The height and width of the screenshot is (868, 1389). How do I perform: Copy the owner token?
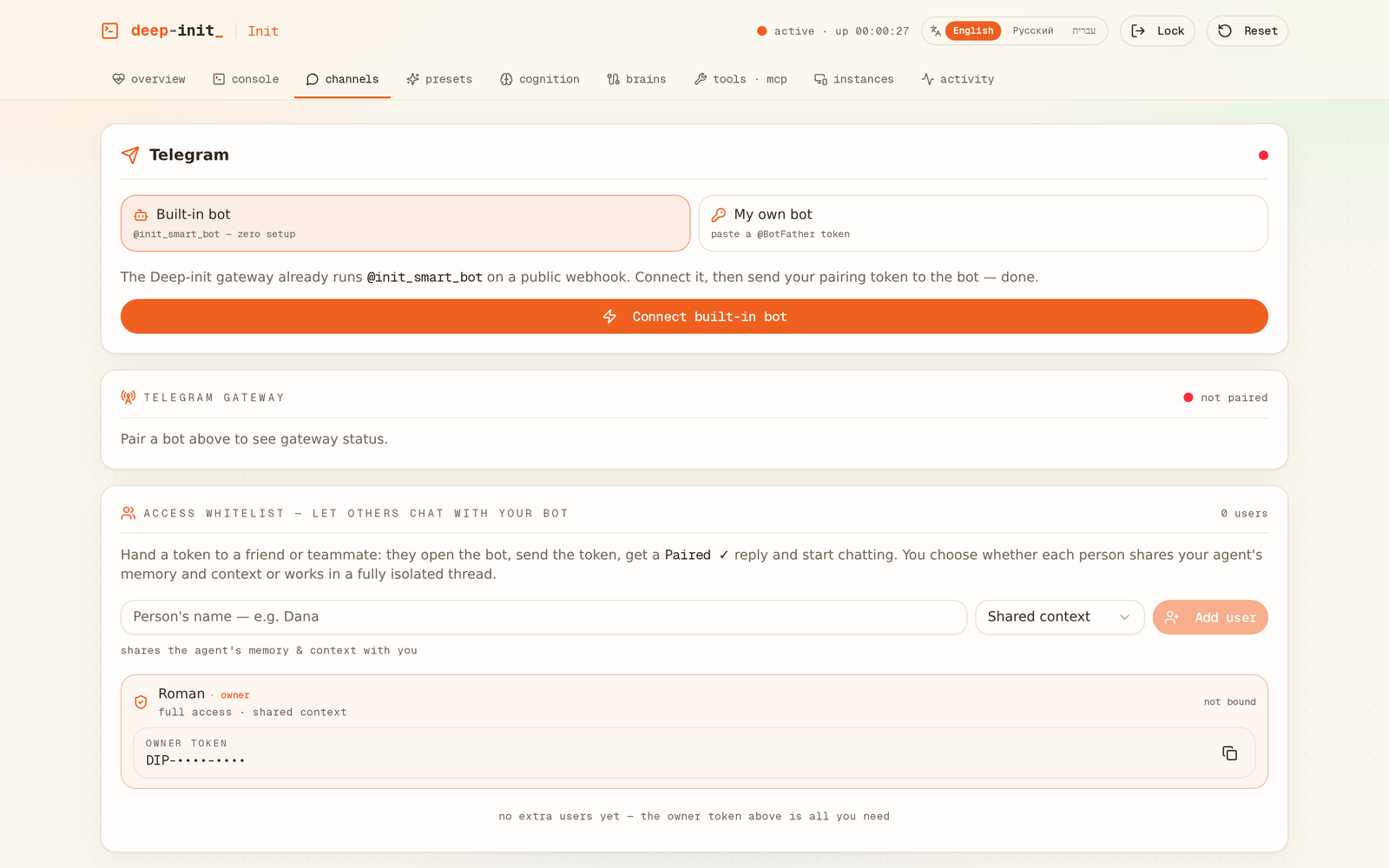coord(1229,753)
